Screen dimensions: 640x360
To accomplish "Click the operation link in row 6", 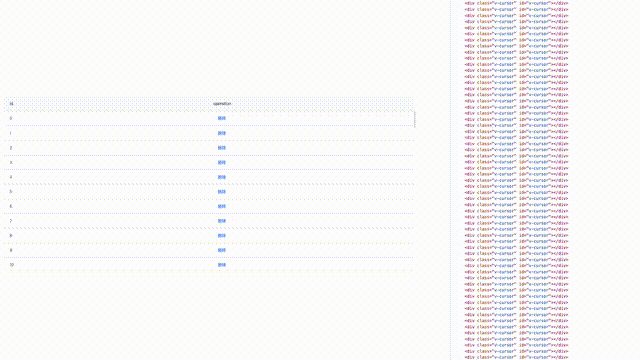I will [x=222, y=207].
